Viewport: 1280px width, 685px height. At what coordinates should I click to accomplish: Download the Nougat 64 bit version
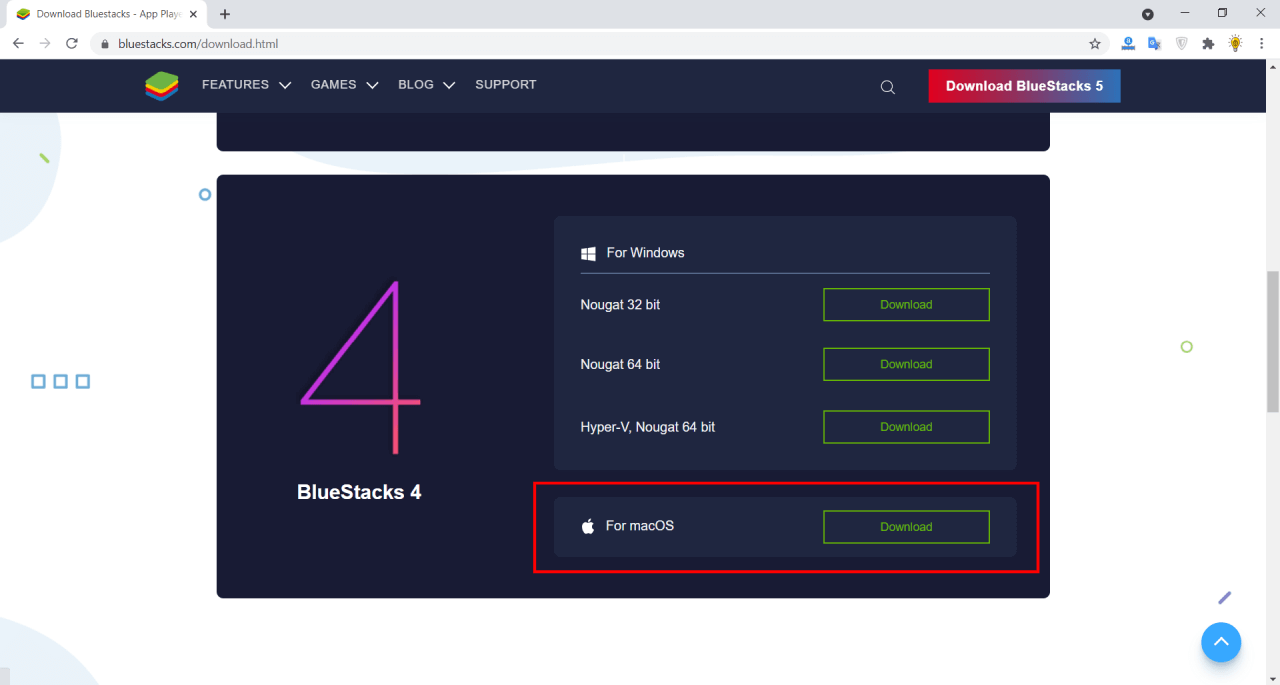[906, 365]
